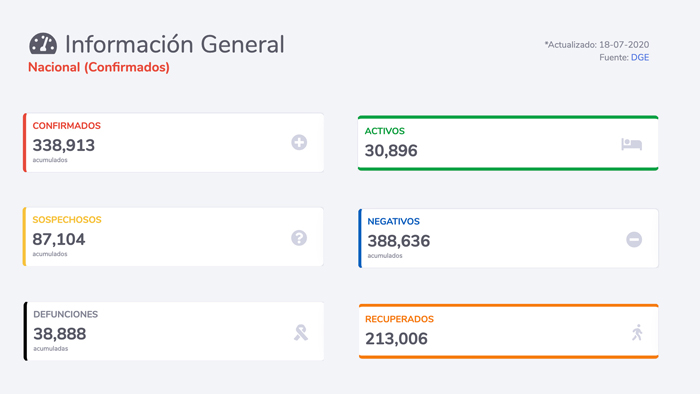Click the dashboard gauge icon beside title
The width and height of the screenshot is (700, 394).
(43, 44)
